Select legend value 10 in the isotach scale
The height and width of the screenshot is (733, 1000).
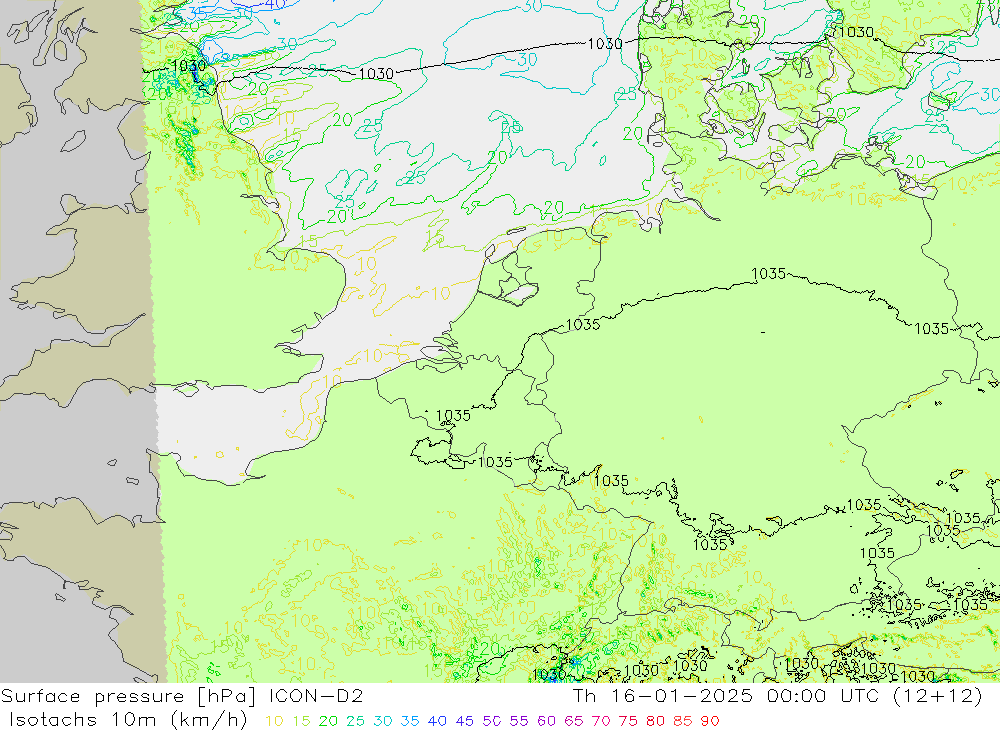tap(274, 721)
